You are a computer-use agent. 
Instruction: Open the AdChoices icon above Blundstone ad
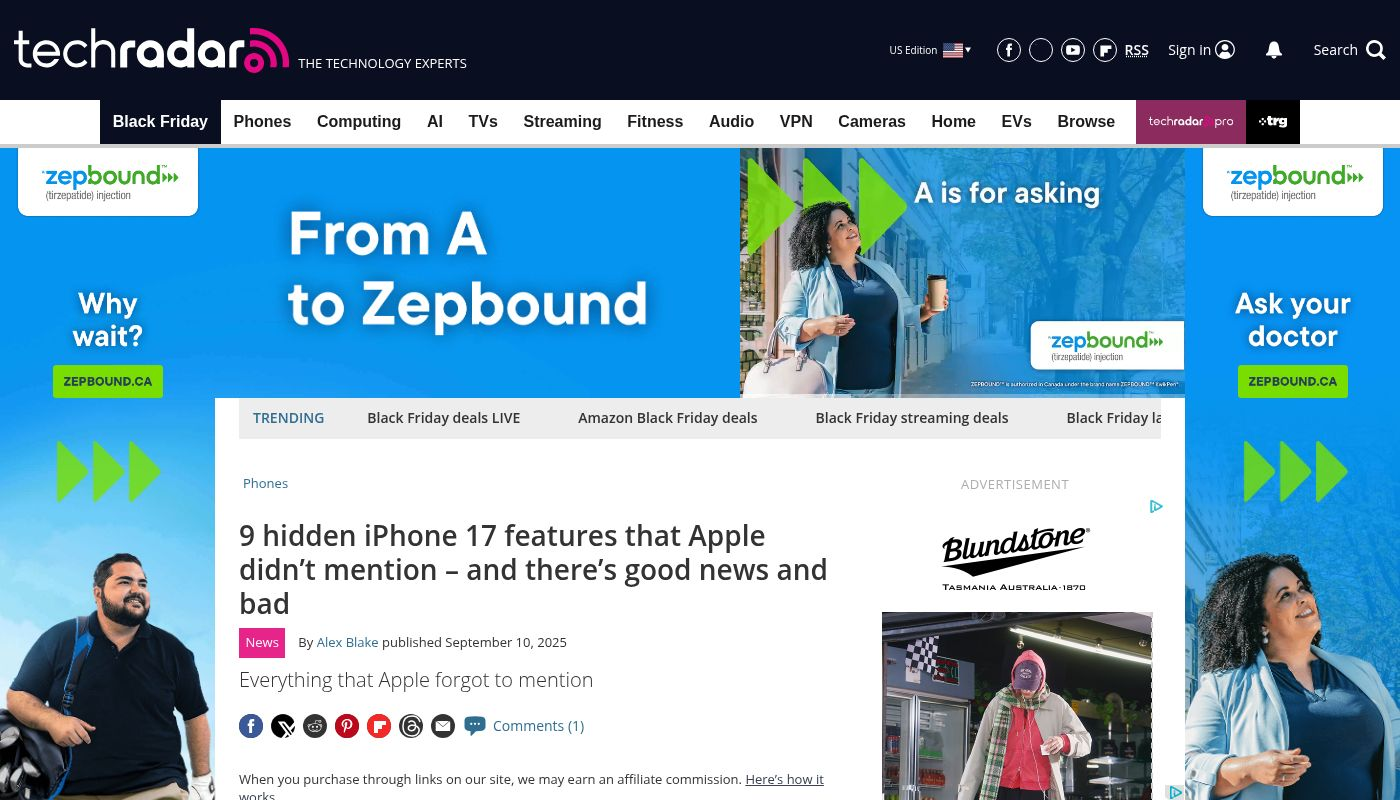click(x=1156, y=507)
